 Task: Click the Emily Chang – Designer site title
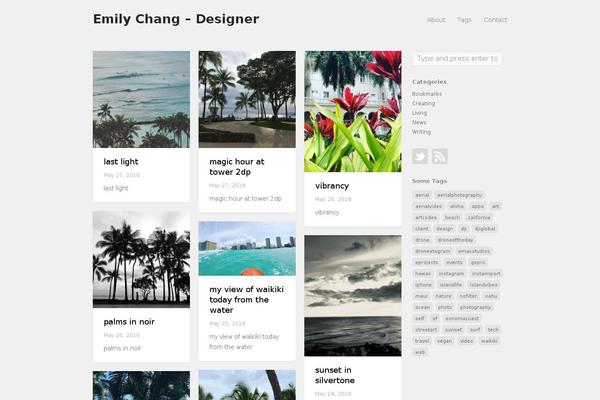coord(176,19)
